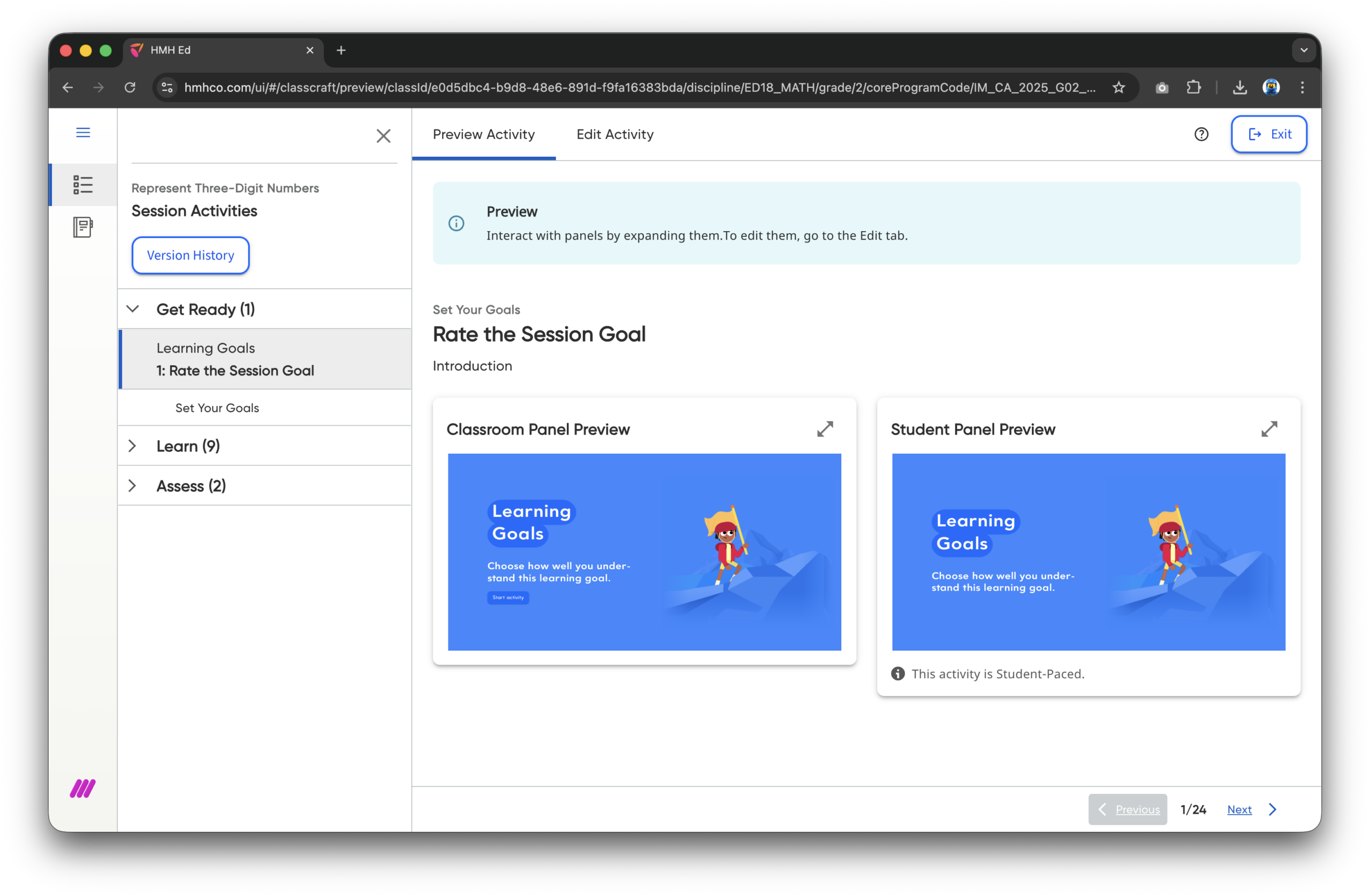Bookmark this page with star icon

point(1118,88)
